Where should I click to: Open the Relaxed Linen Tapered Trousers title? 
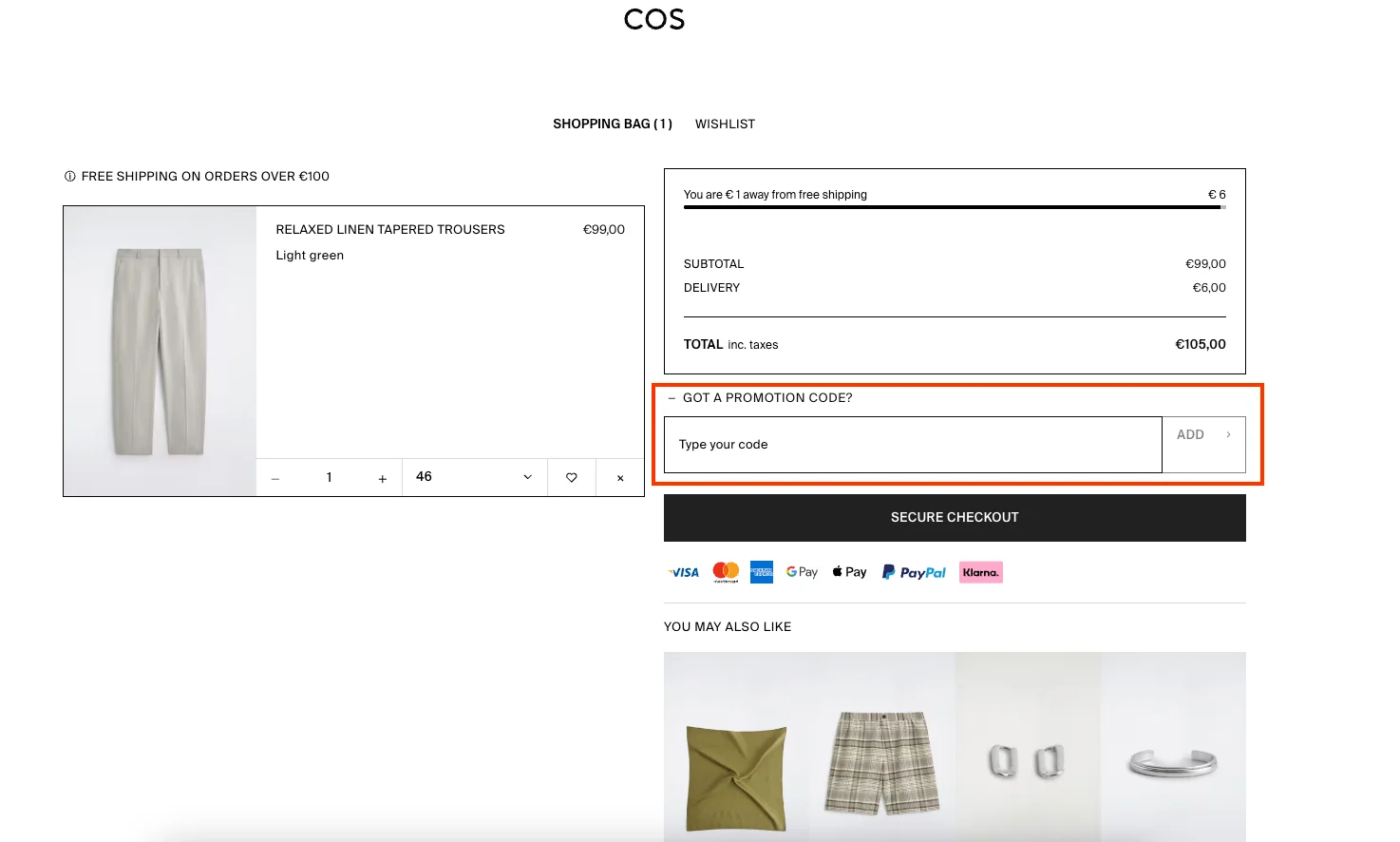pyautogui.click(x=390, y=229)
